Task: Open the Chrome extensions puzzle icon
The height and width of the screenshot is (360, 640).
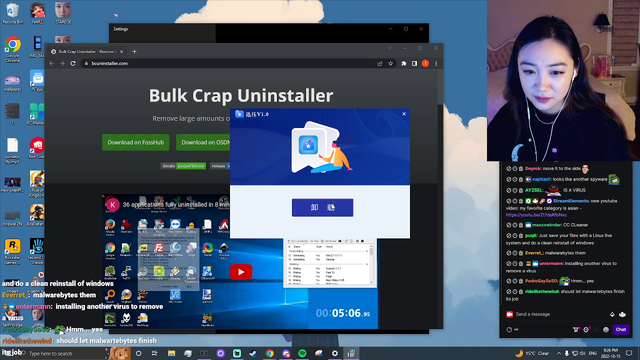Action: (x=404, y=63)
